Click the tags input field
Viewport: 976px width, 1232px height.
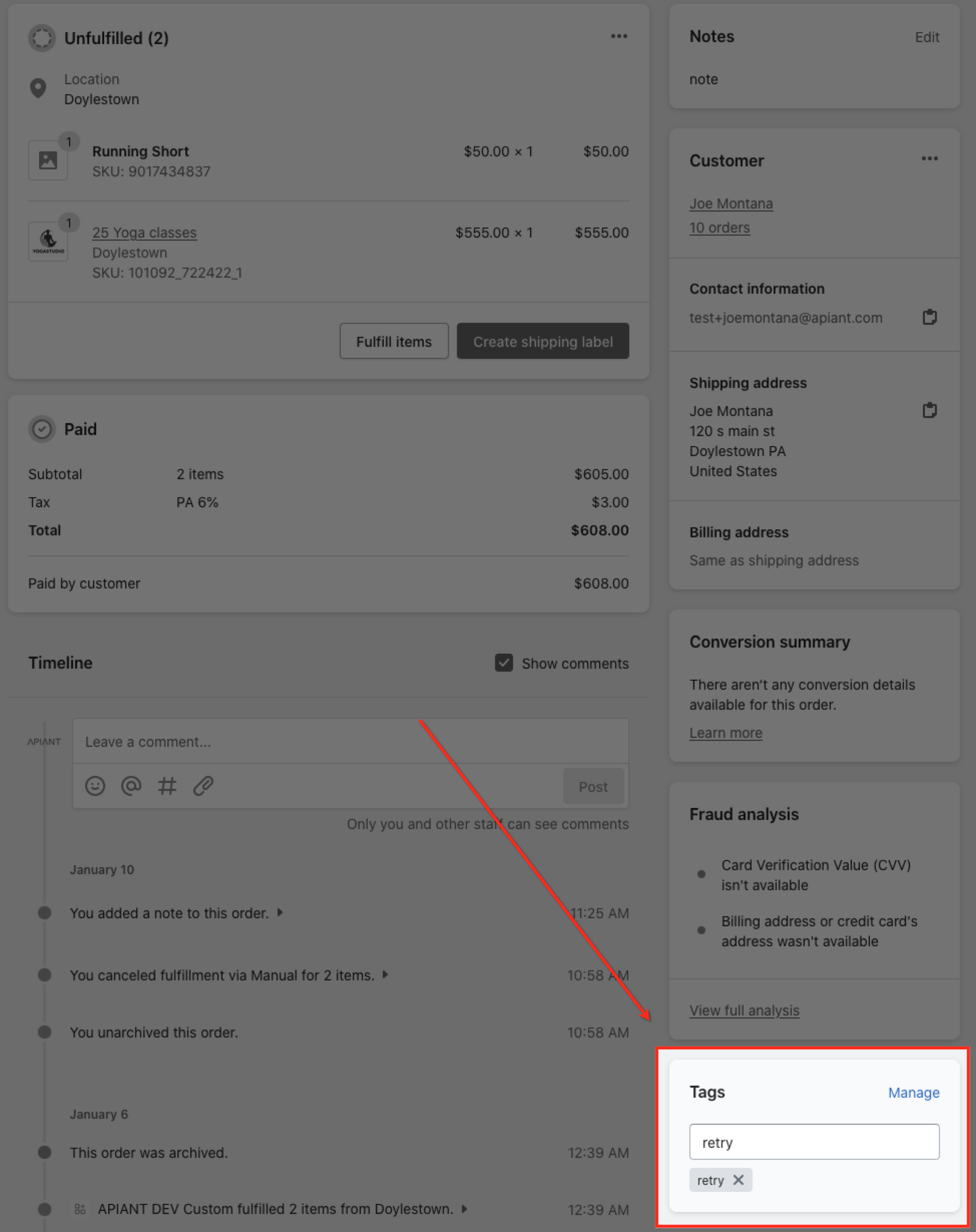(814, 1142)
